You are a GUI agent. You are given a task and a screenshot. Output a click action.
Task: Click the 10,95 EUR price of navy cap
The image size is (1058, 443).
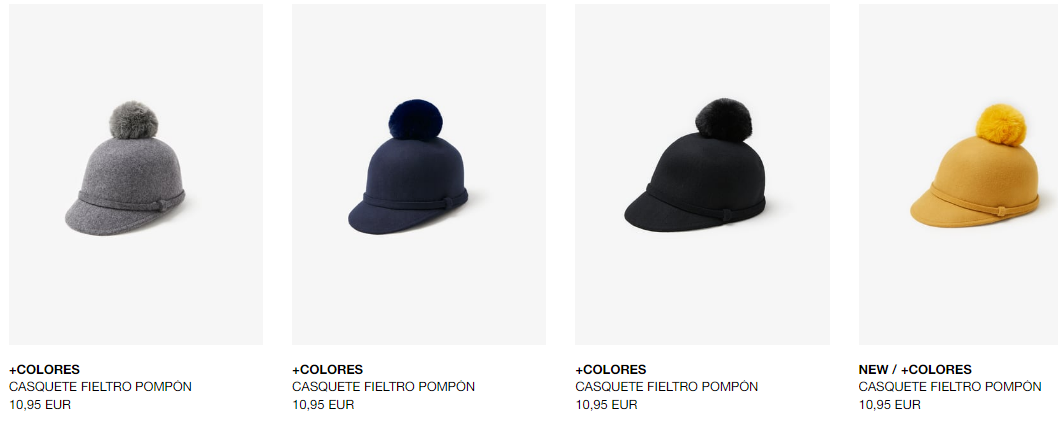323,405
